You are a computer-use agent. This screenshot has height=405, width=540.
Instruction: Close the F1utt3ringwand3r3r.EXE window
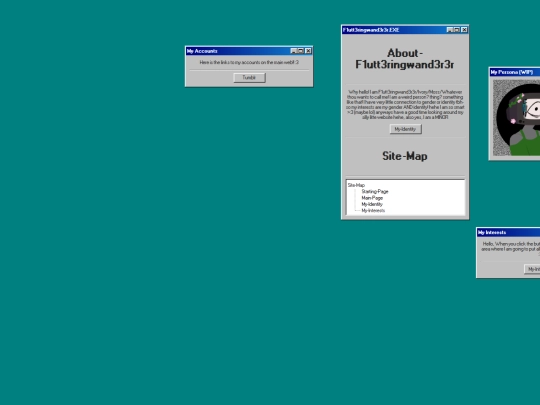pos(464,30)
